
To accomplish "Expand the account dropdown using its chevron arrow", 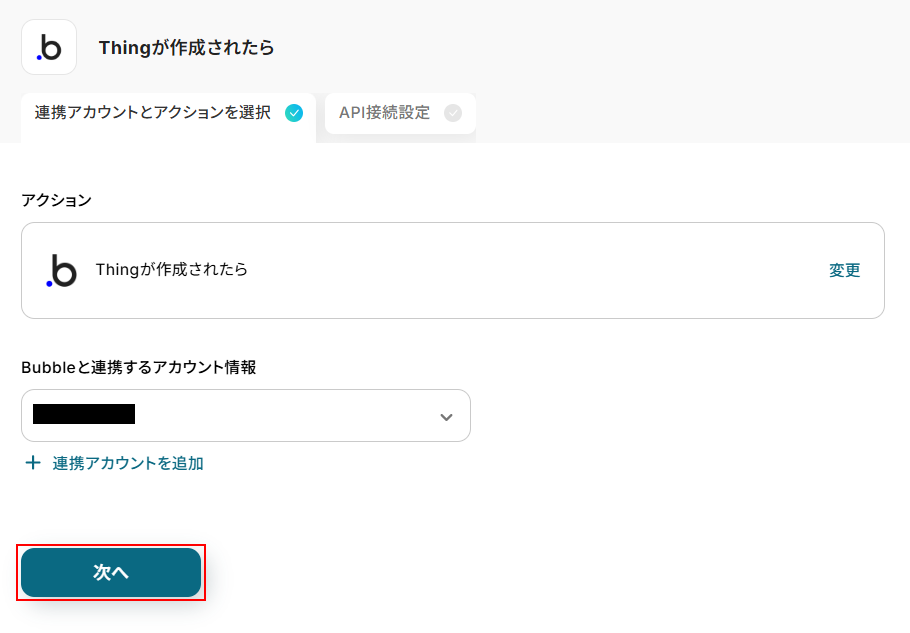I will (446, 416).
